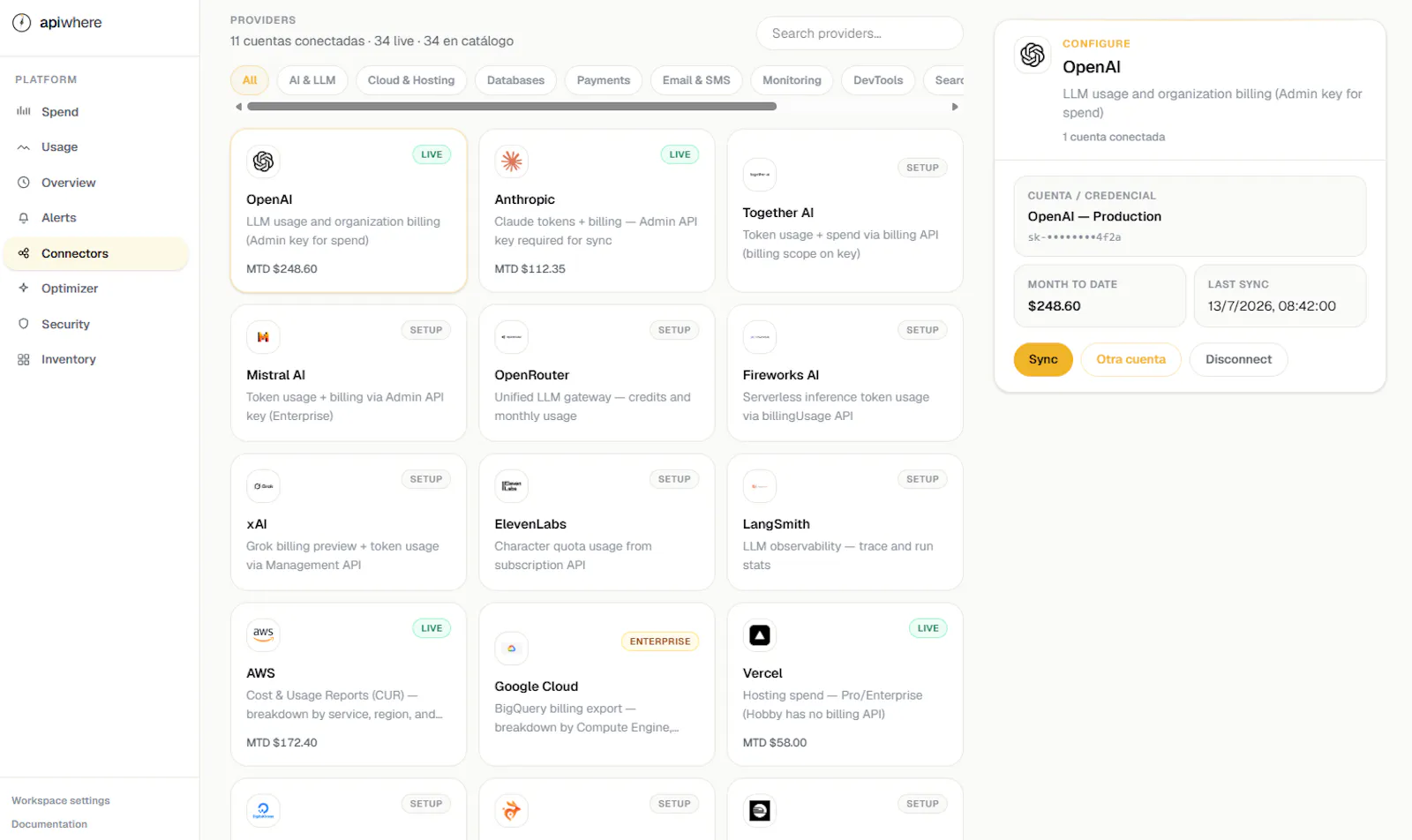Click the Together AI logo

pos(760,175)
